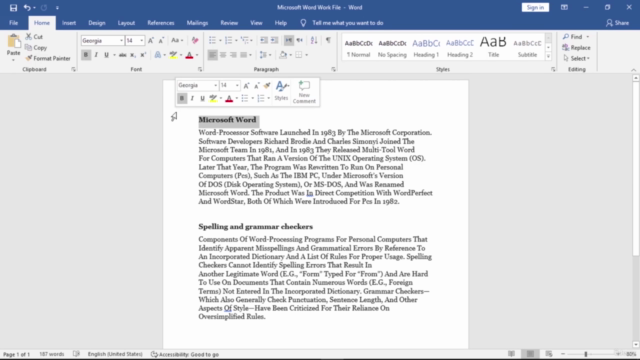Expand the Styles gallery more arrow
This screenshot has height=360, width=640.
click(x=548, y=57)
